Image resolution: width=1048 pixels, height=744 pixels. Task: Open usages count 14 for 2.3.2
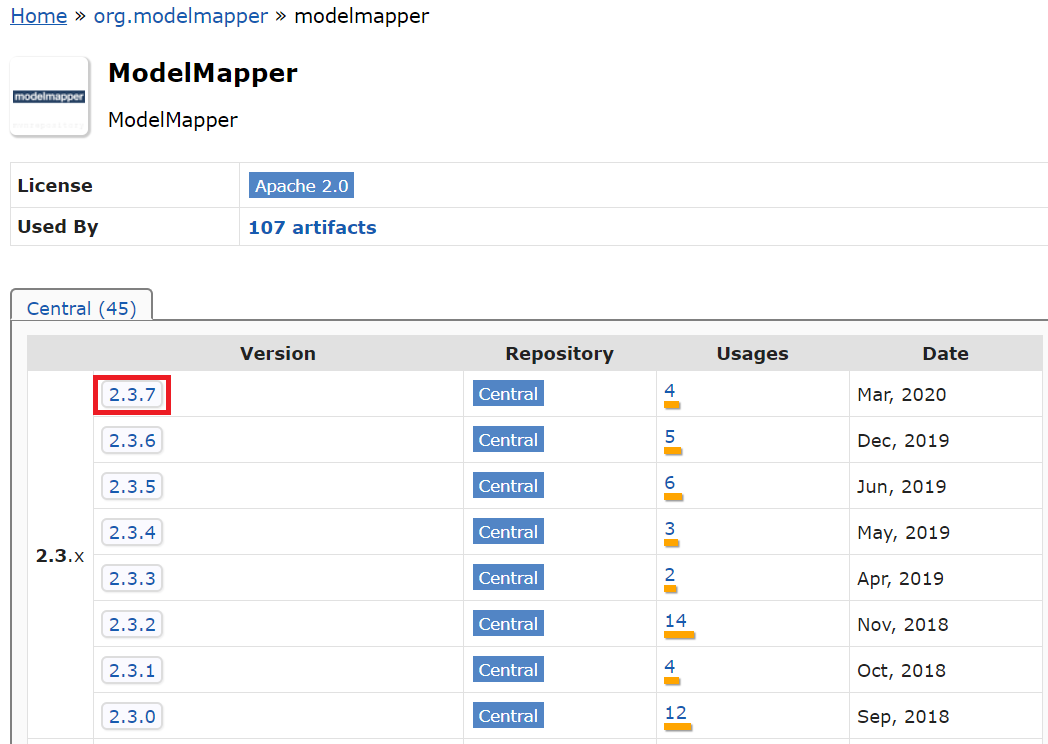[x=676, y=621]
